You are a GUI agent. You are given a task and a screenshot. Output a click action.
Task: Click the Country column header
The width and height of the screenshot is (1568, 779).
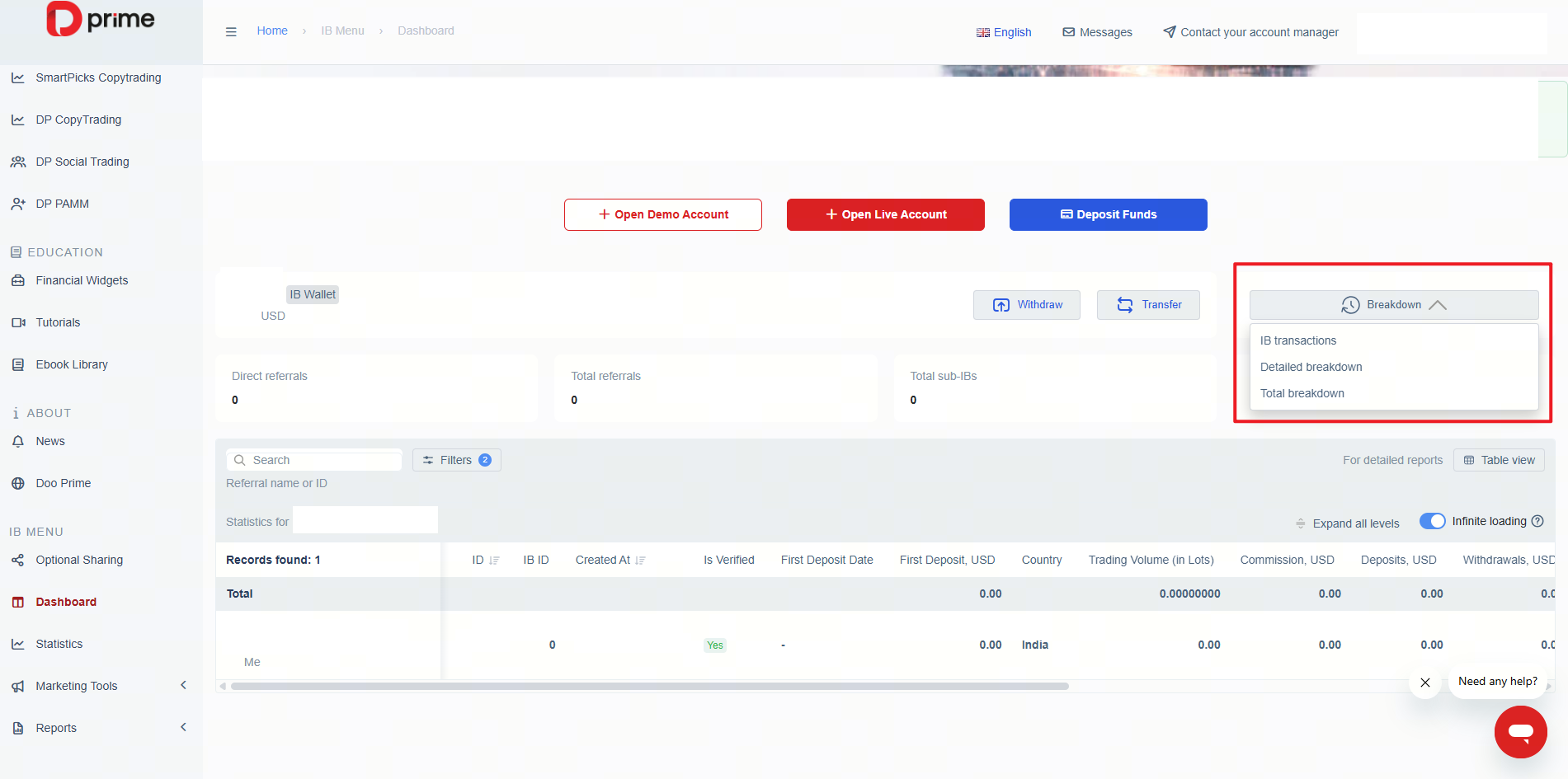(1041, 560)
